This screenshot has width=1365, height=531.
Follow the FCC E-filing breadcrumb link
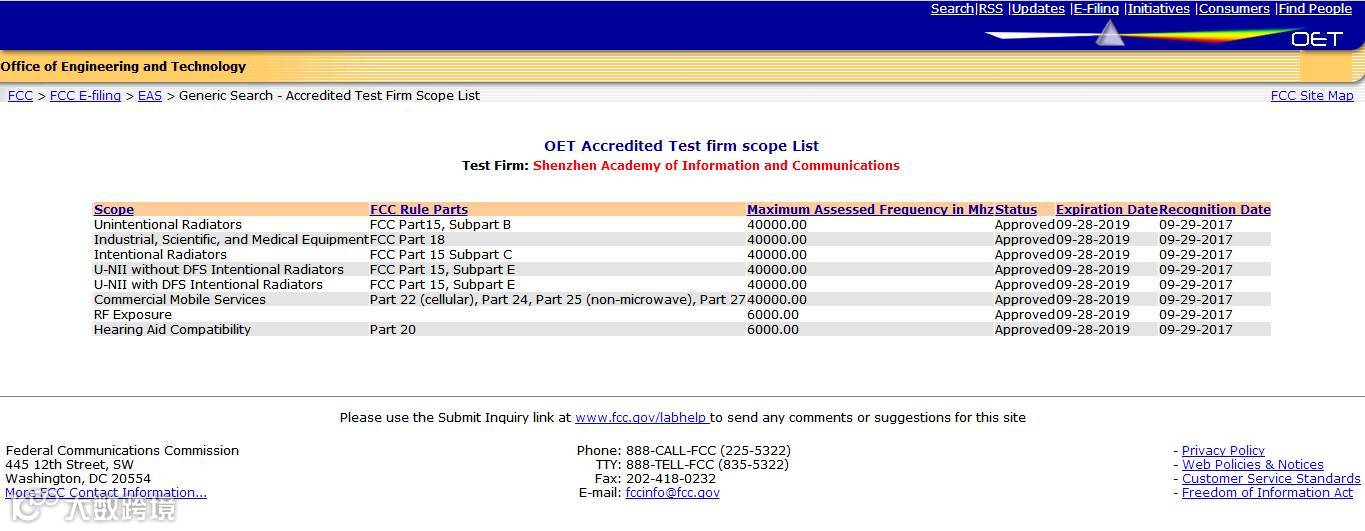[x=85, y=96]
